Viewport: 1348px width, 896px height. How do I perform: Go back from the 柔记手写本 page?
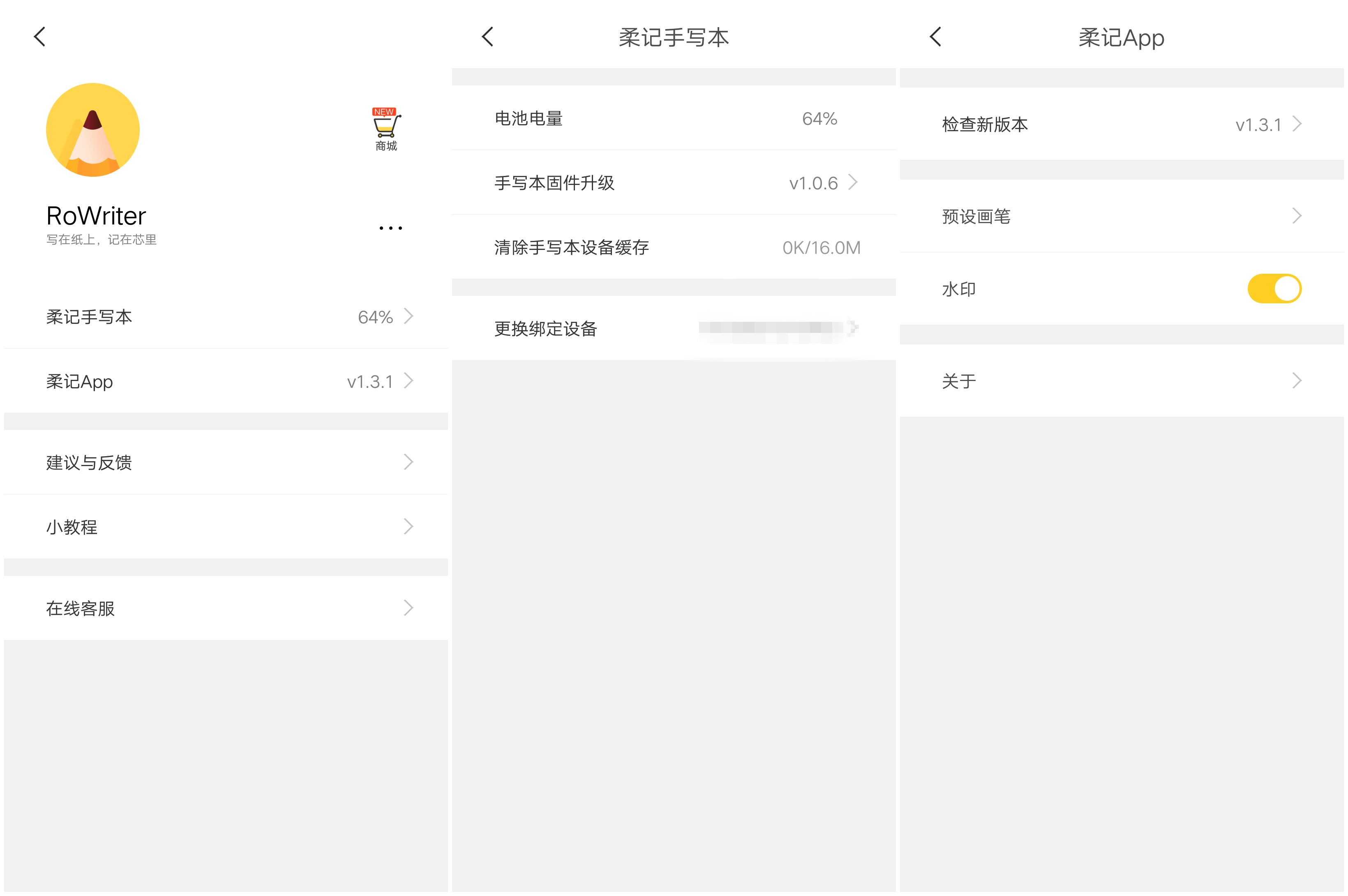click(x=487, y=36)
